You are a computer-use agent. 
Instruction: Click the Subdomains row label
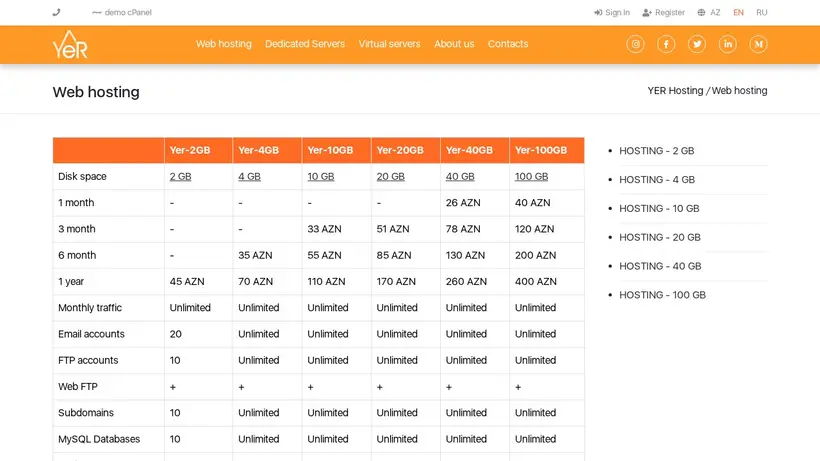coord(86,412)
